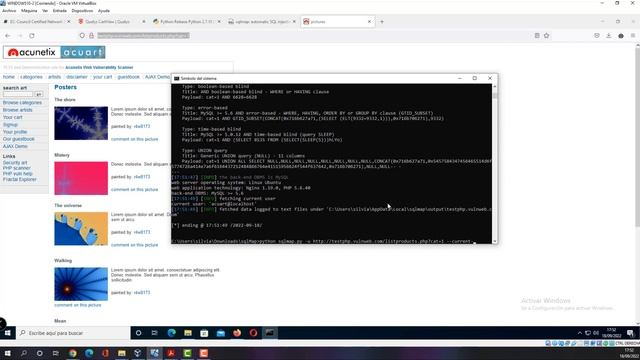Image resolution: width=640 pixels, height=360 pixels.
Task: Select the Command Prompt icon in the VM taskbar
Action: 269,333
